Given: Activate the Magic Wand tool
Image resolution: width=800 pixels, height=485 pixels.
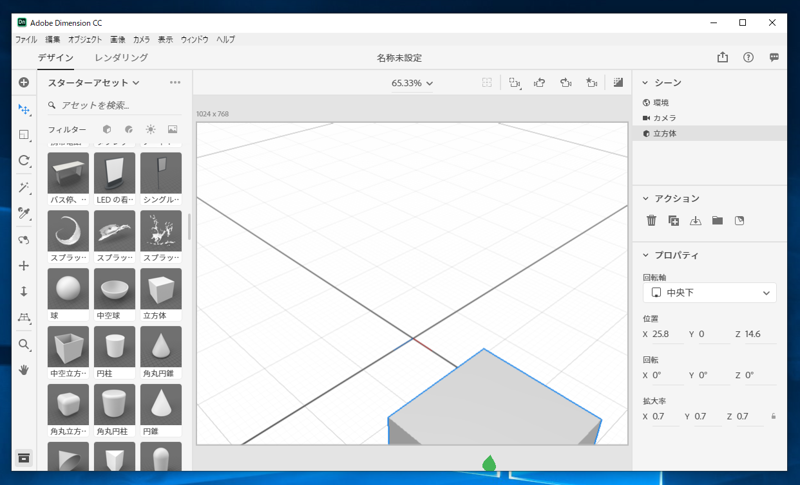Looking at the screenshot, I should point(24,187).
